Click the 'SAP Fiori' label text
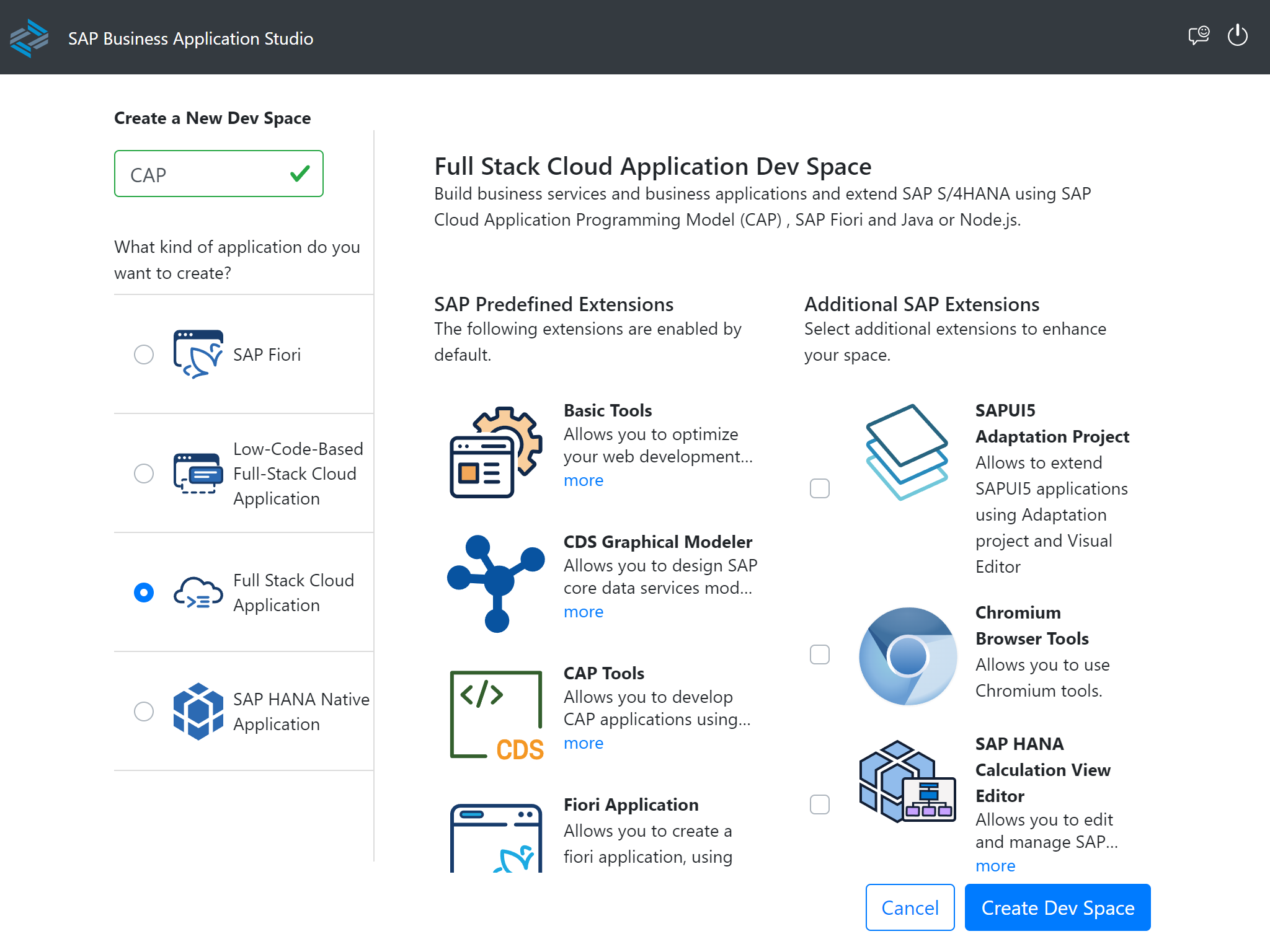 tap(267, 355)
